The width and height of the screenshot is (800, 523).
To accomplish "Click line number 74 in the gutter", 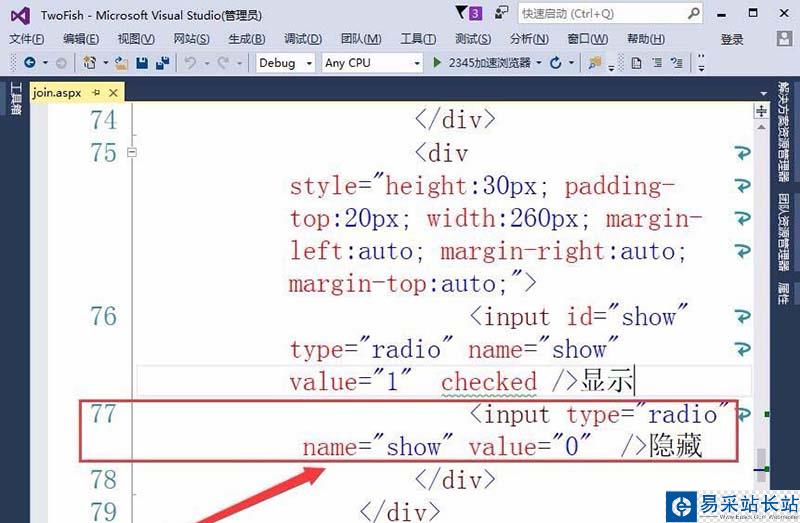I will (x=104, y=120).
